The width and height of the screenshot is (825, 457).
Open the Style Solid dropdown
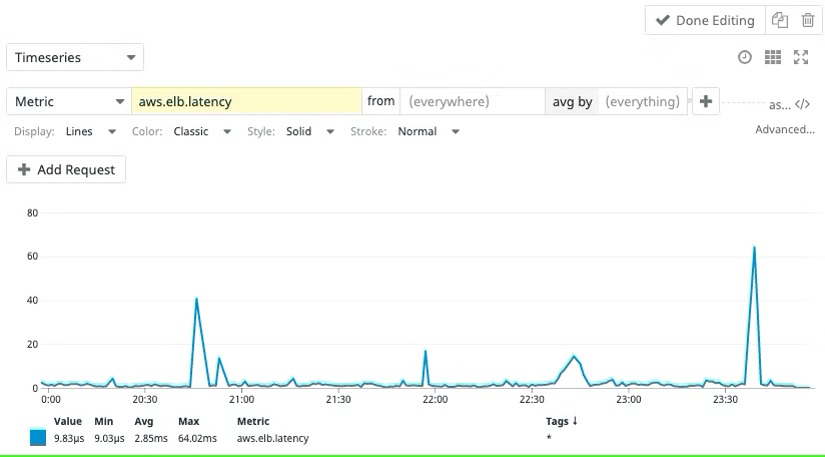coord(309,131)
